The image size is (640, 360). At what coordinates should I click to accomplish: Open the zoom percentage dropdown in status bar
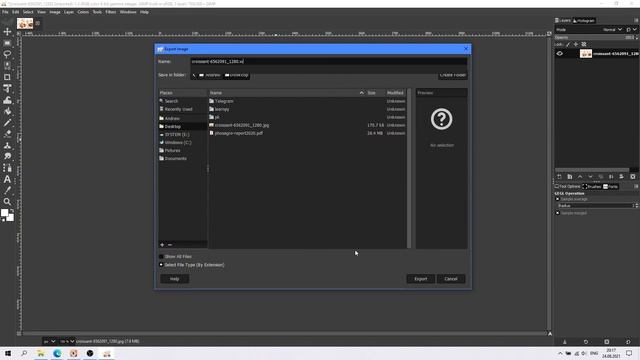(x=67, y=341)
